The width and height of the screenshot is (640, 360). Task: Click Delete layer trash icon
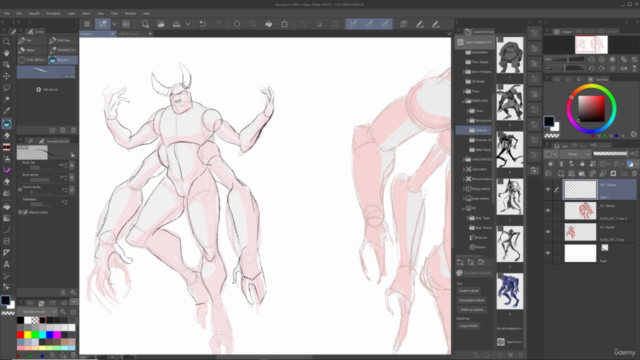[634, 173]
